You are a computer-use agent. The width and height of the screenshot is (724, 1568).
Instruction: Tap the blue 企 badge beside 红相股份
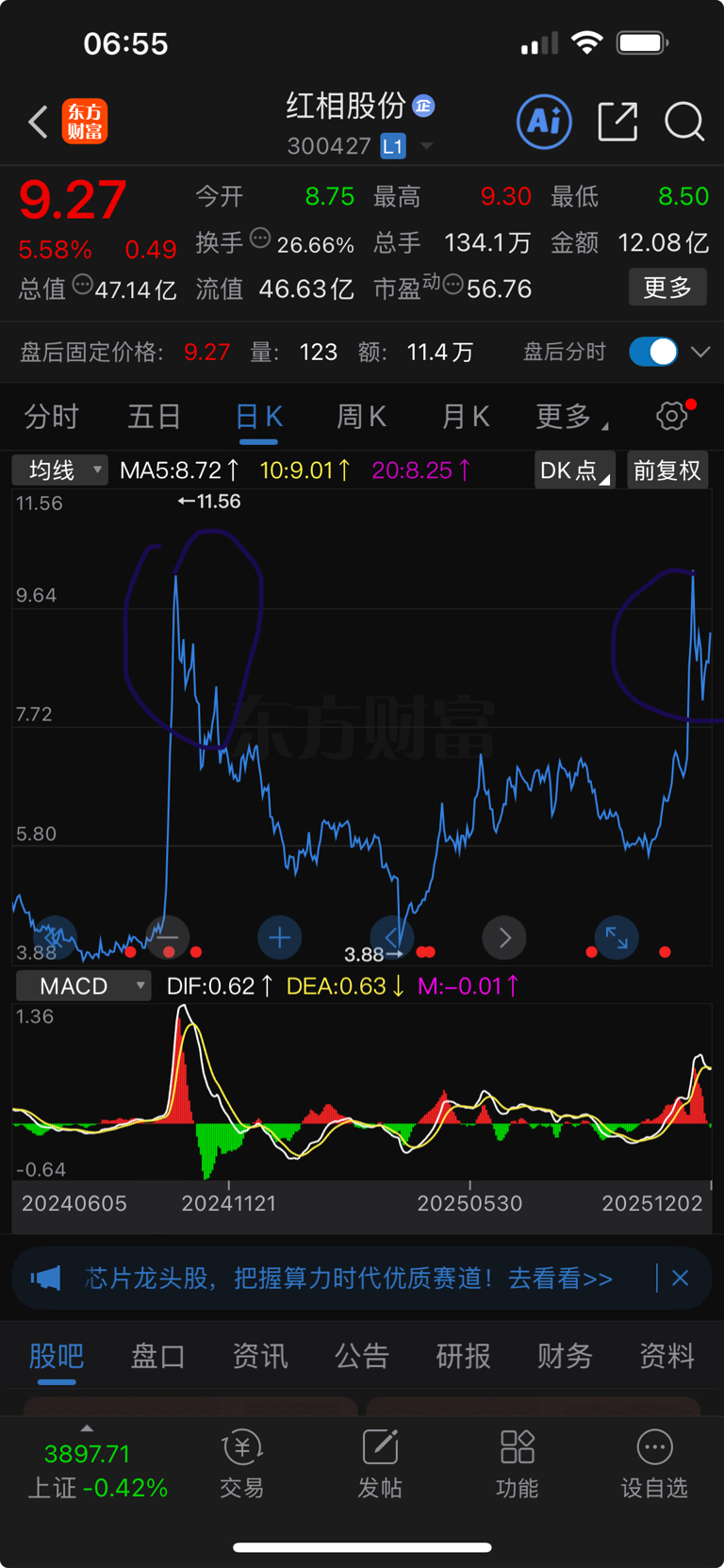(x=423, y=106)
